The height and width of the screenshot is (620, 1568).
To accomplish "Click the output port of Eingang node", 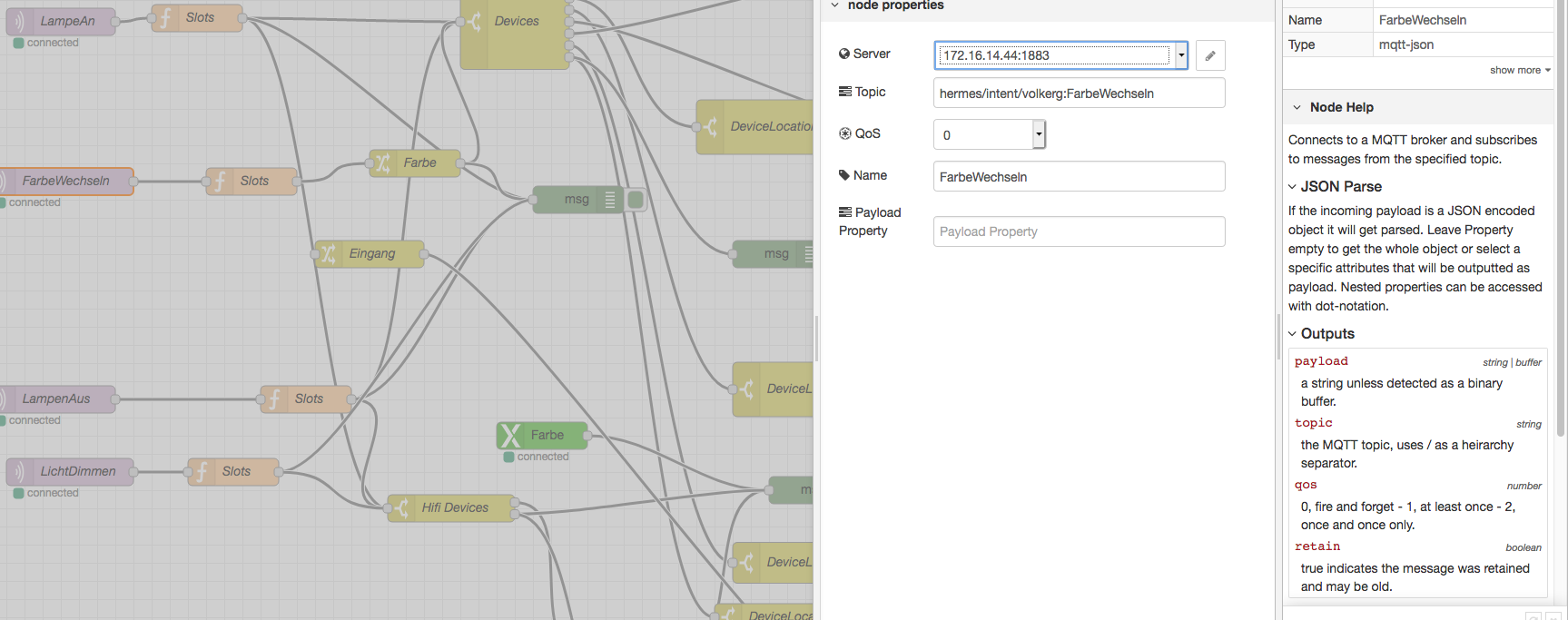I will click(x=424, y=253).
